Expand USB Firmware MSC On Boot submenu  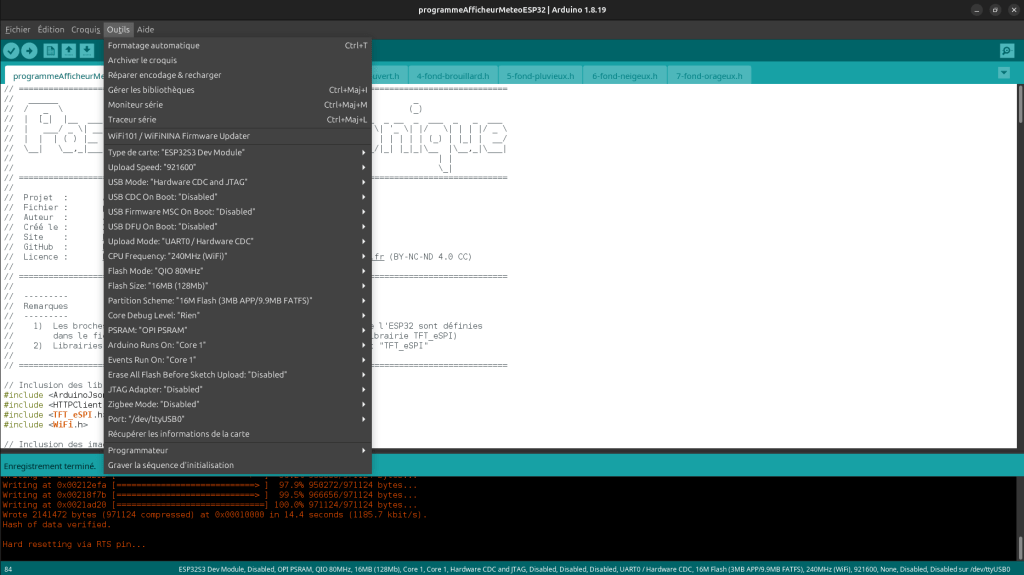coord(238,212)
